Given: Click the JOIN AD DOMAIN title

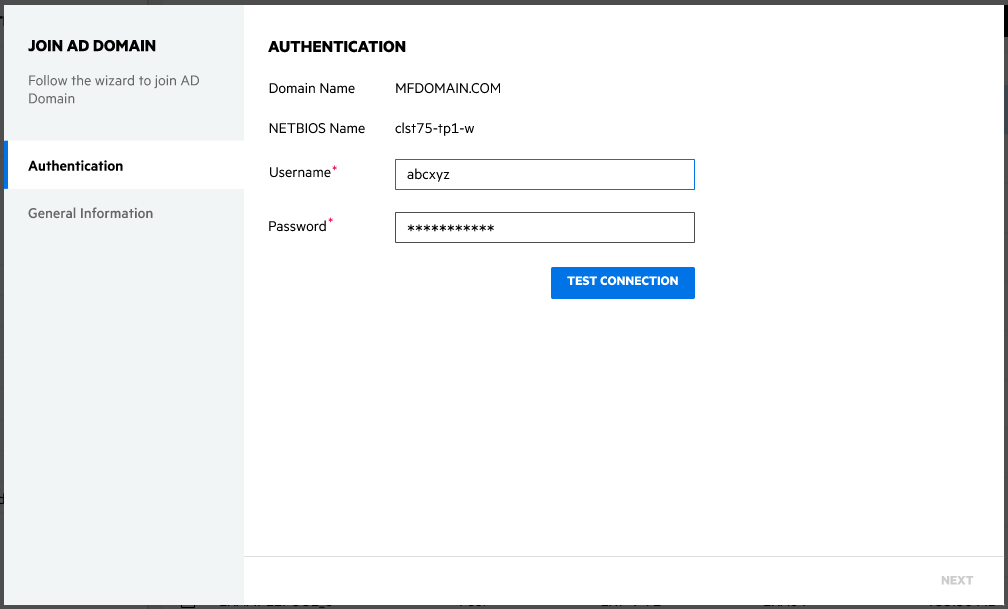Looking at the screenshot, I should [92, 46].
